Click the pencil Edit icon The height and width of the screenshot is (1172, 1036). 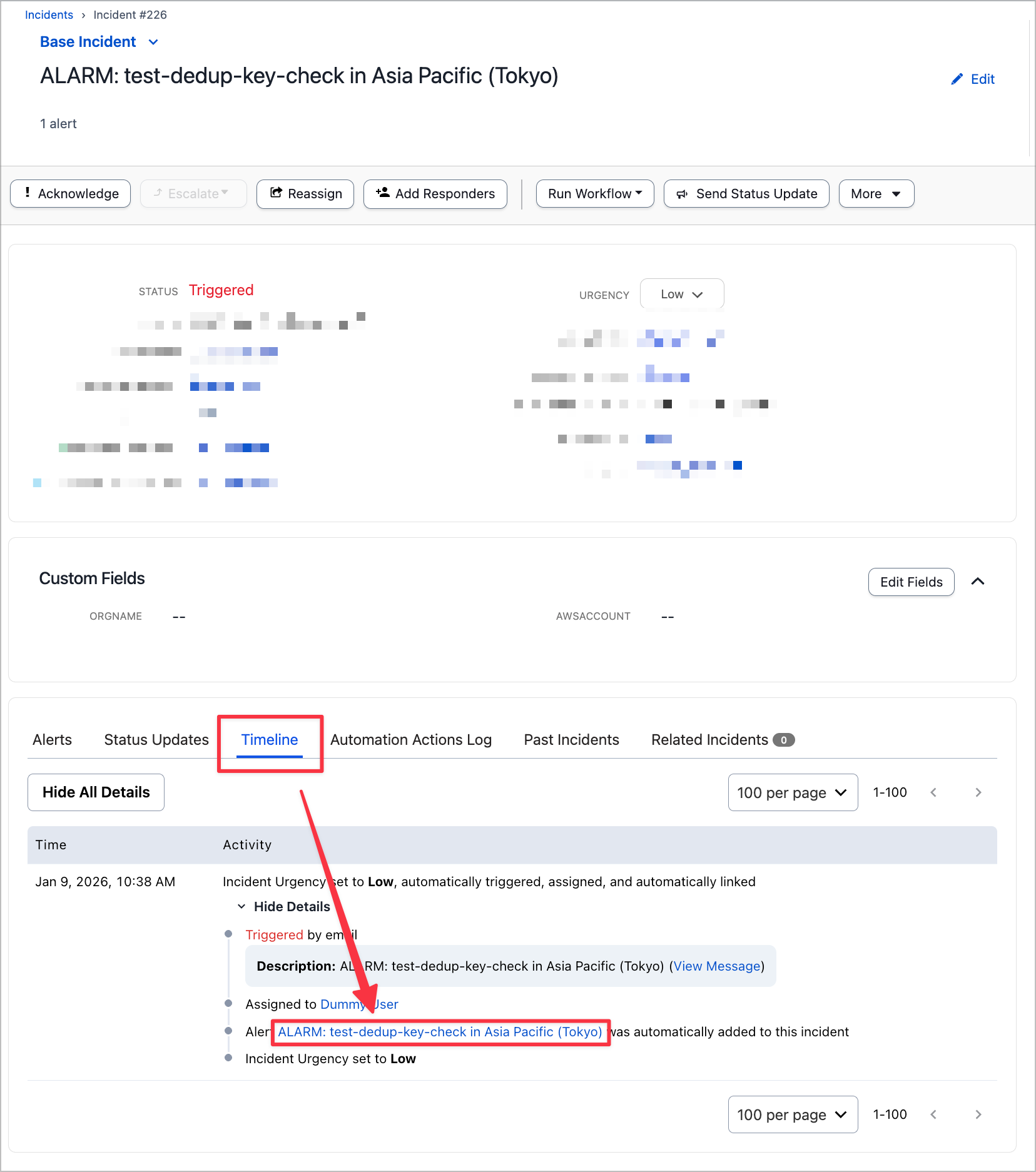(957, 79)
